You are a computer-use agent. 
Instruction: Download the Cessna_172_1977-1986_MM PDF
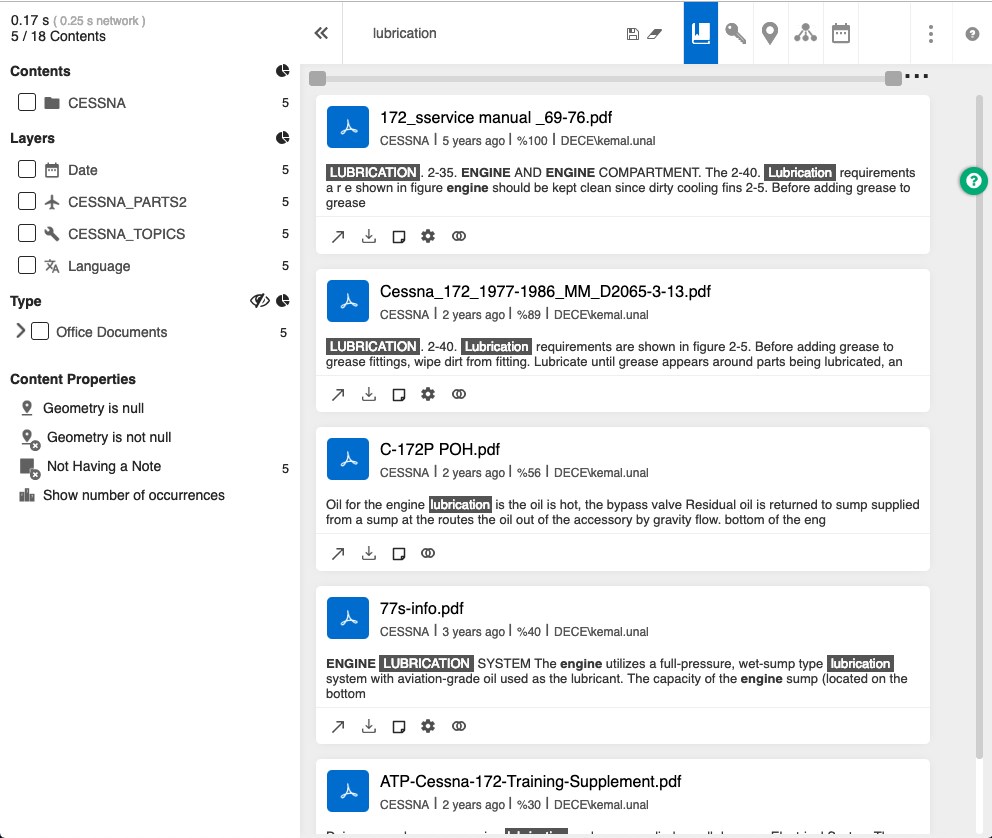click(369, 395)
